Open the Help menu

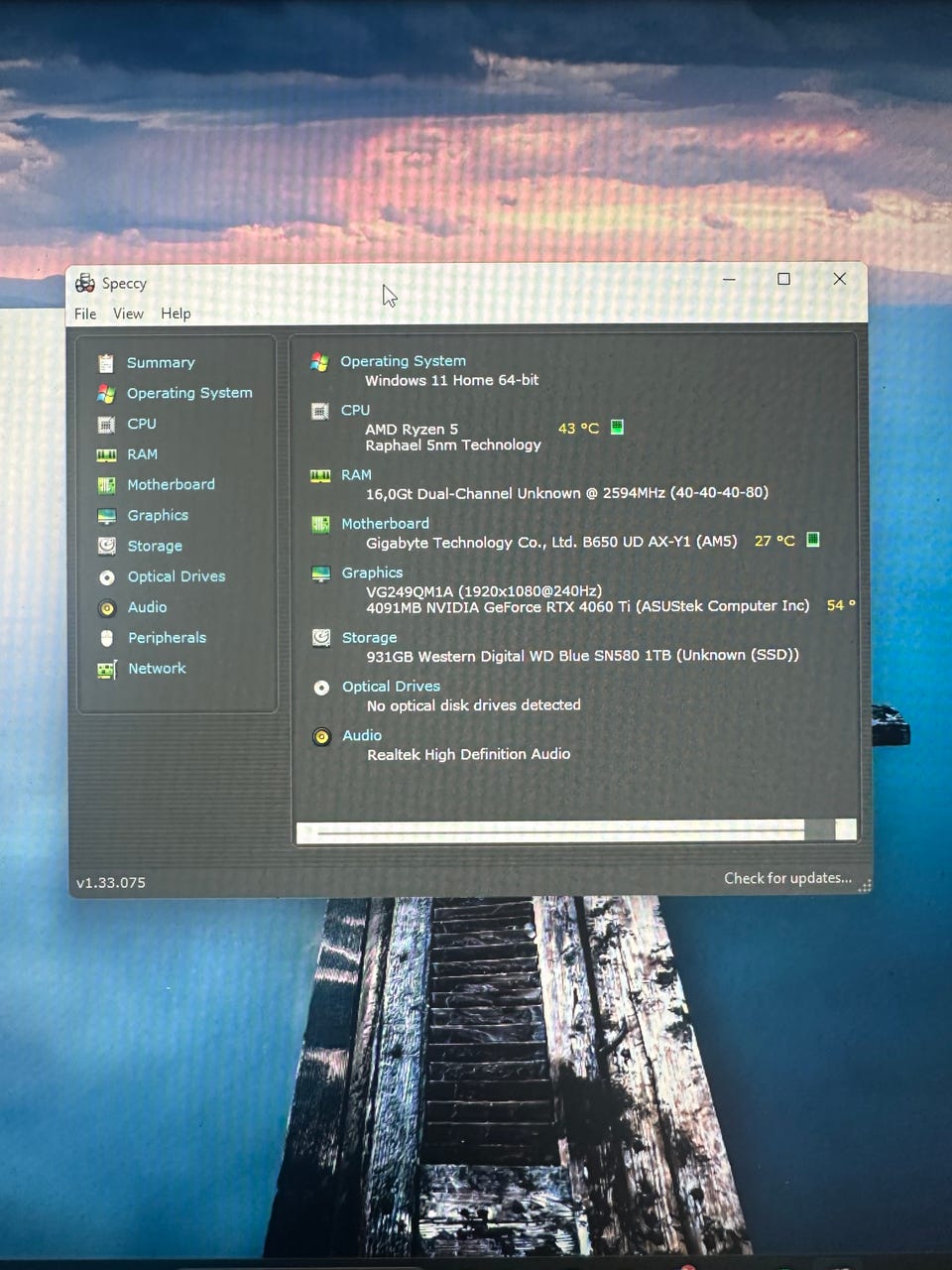(x=176, y=314)
